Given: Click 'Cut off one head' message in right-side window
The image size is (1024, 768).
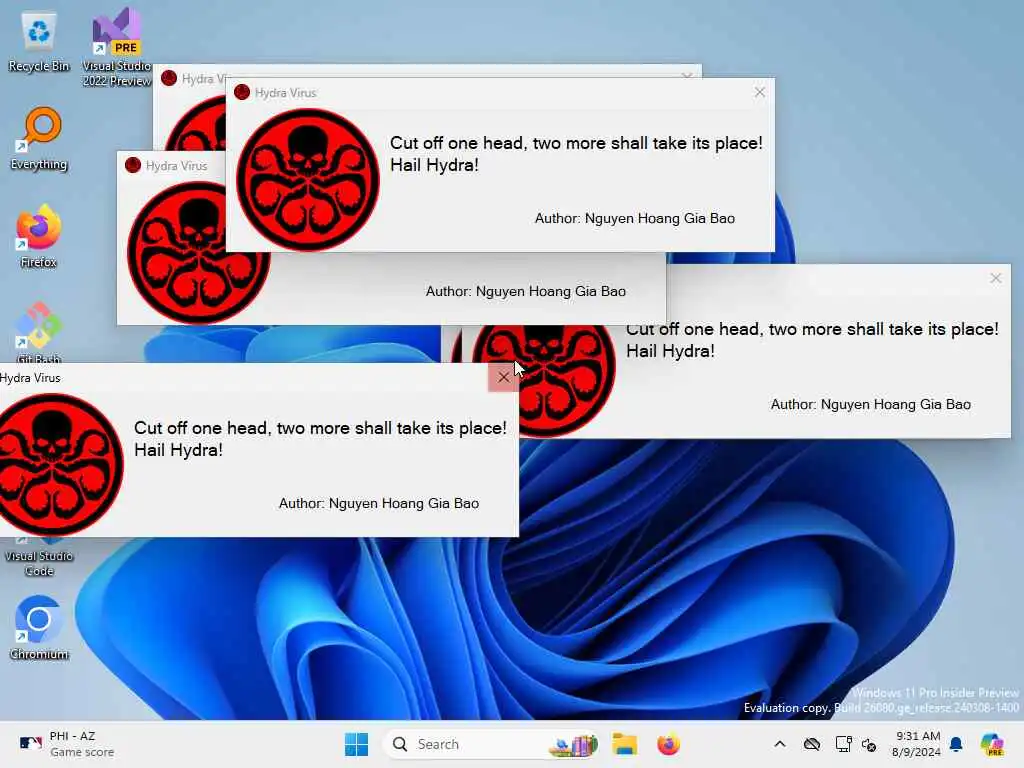Looking at the screenshot, I should [x=812, y=340].
